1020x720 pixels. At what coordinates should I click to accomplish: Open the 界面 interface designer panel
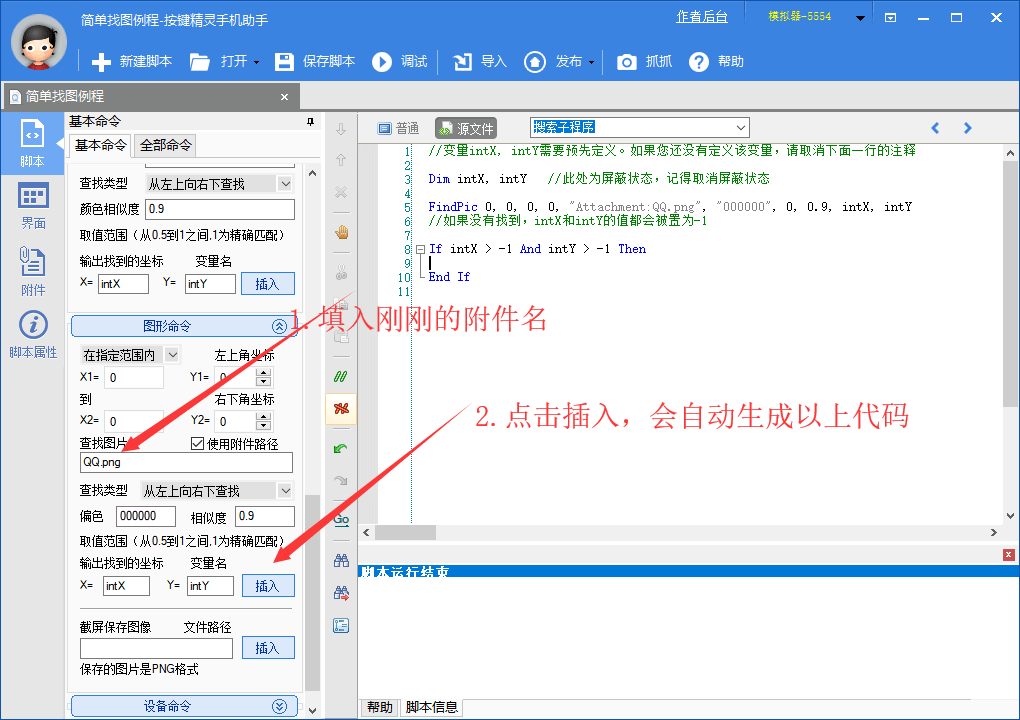pos(33,206)
